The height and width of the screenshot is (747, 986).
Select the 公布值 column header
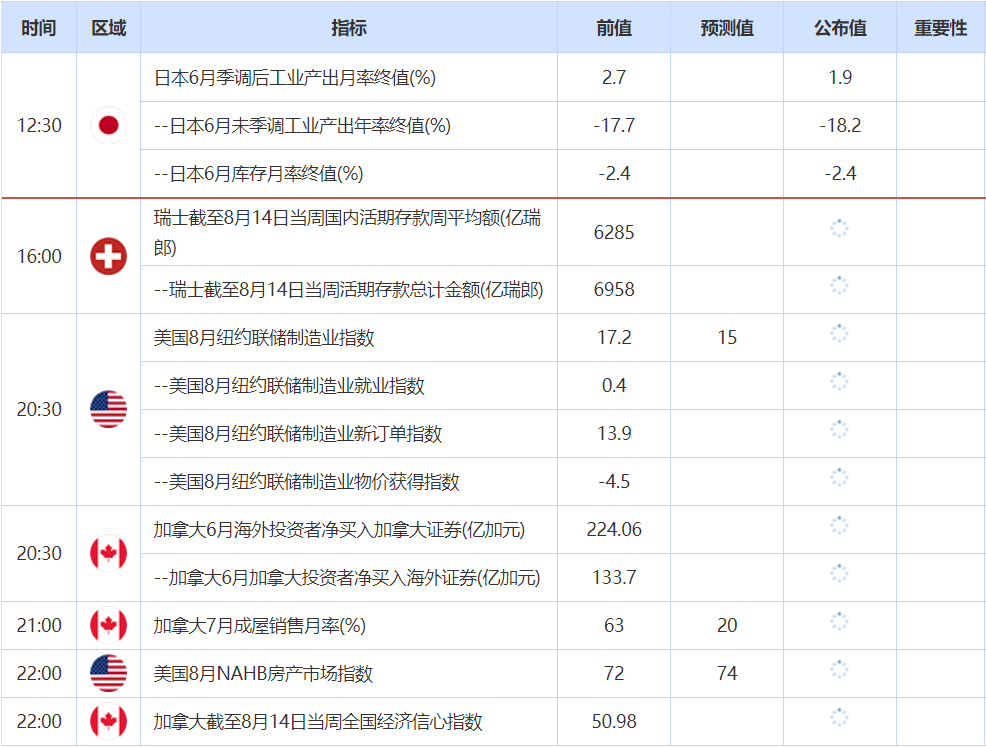[839, 28]
